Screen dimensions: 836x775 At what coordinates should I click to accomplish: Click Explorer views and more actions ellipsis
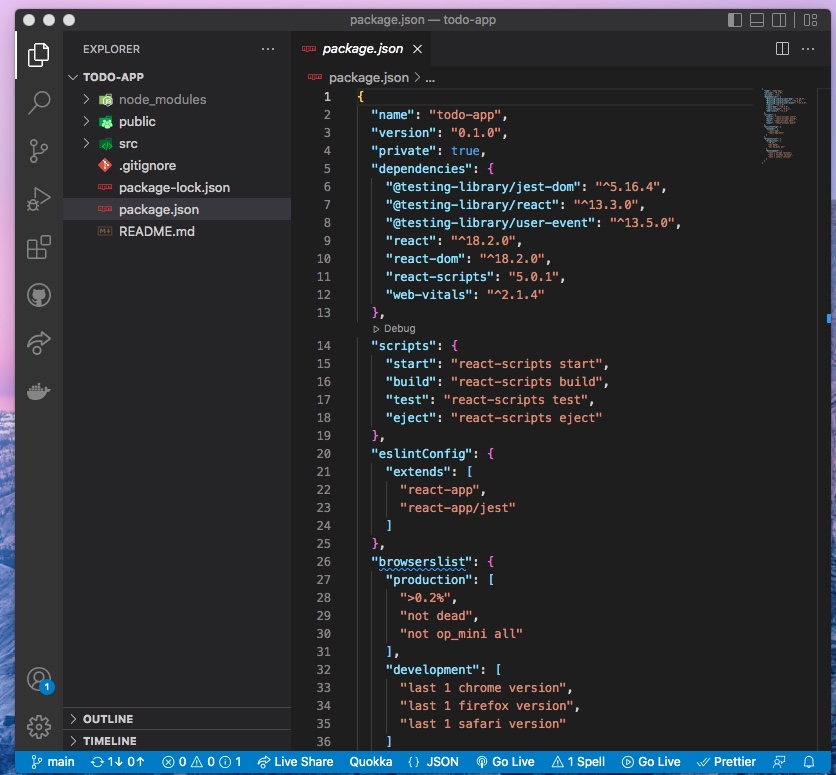point(268,49)
